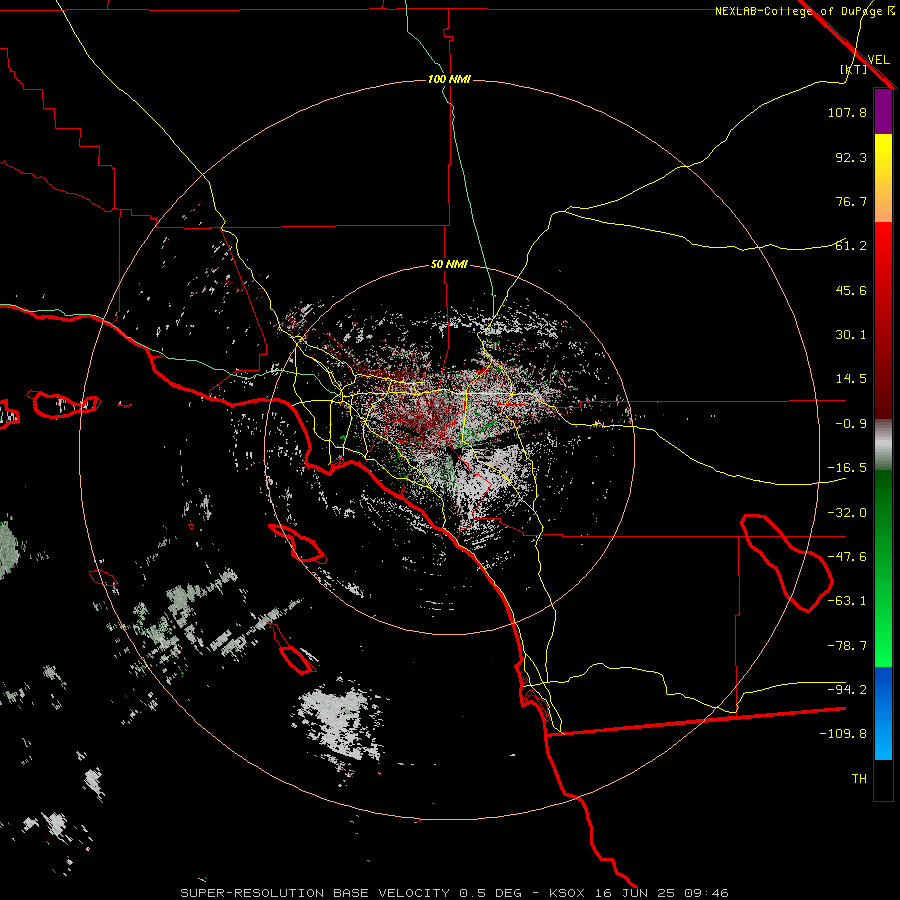Click the blue segment of color bar

tap(883, 713)
